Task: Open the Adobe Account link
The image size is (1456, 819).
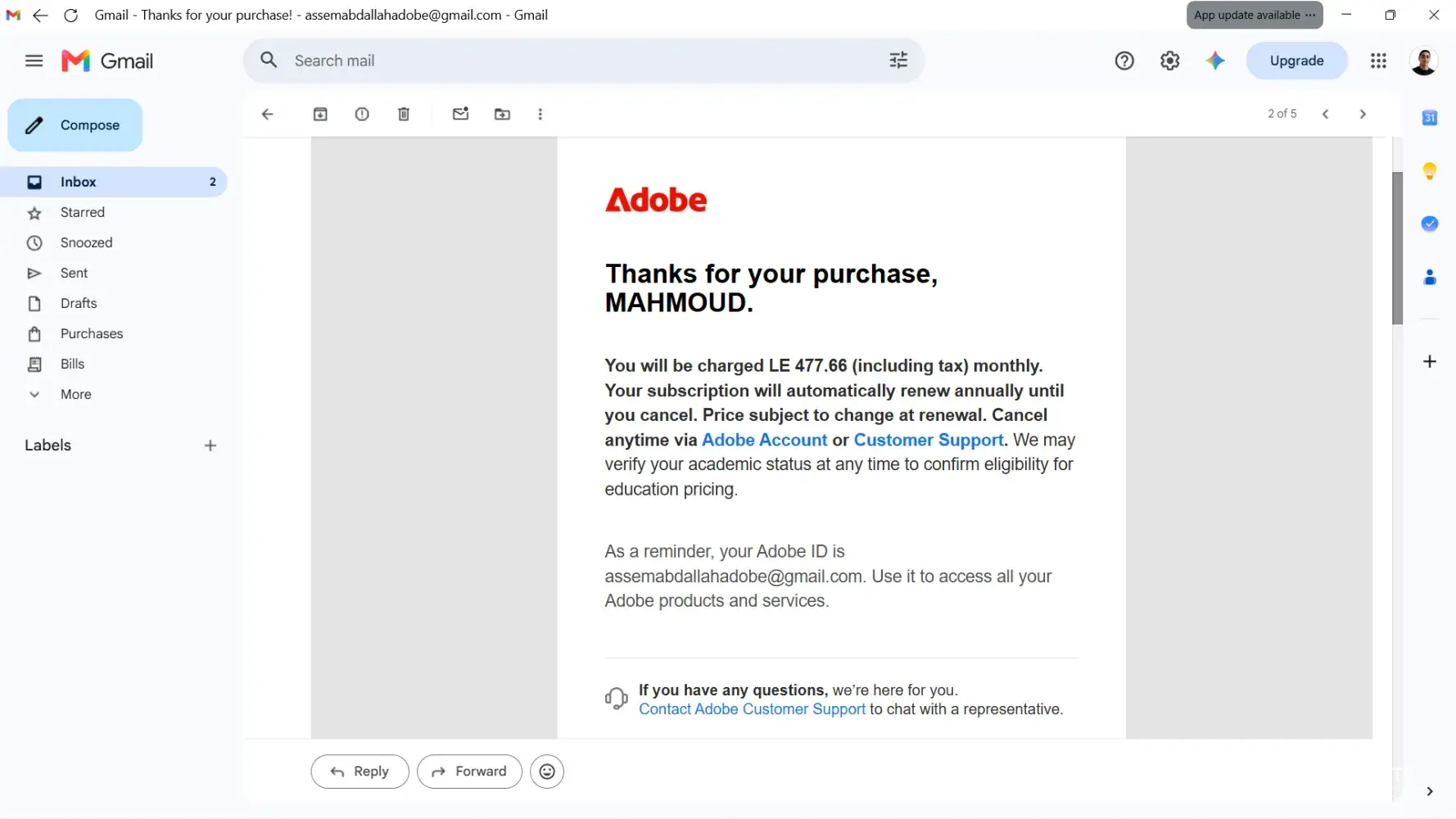Action: click(x=764, y=440)
